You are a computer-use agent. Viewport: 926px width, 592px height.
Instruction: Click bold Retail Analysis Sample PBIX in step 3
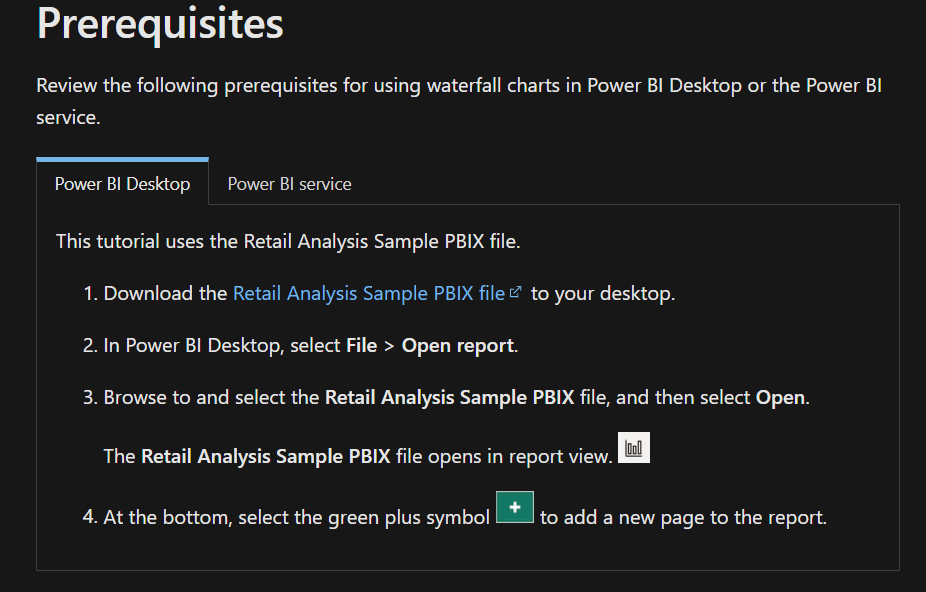449,397
